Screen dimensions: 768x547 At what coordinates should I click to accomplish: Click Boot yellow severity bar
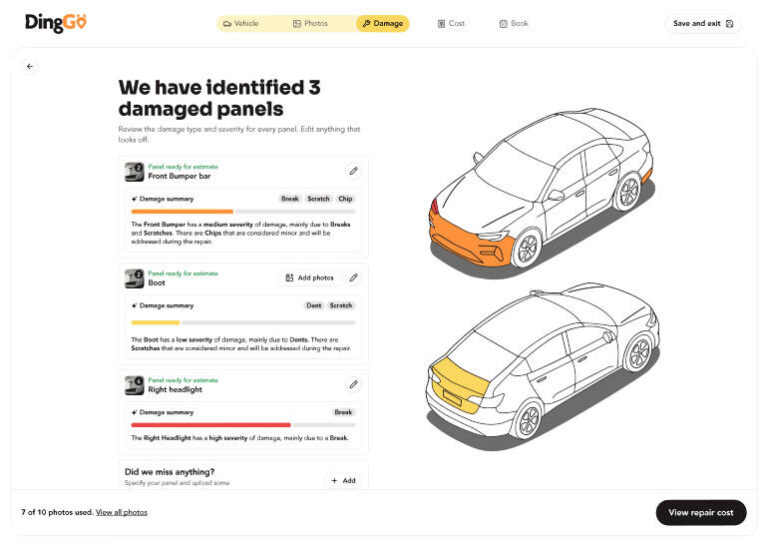pos(155,323)
